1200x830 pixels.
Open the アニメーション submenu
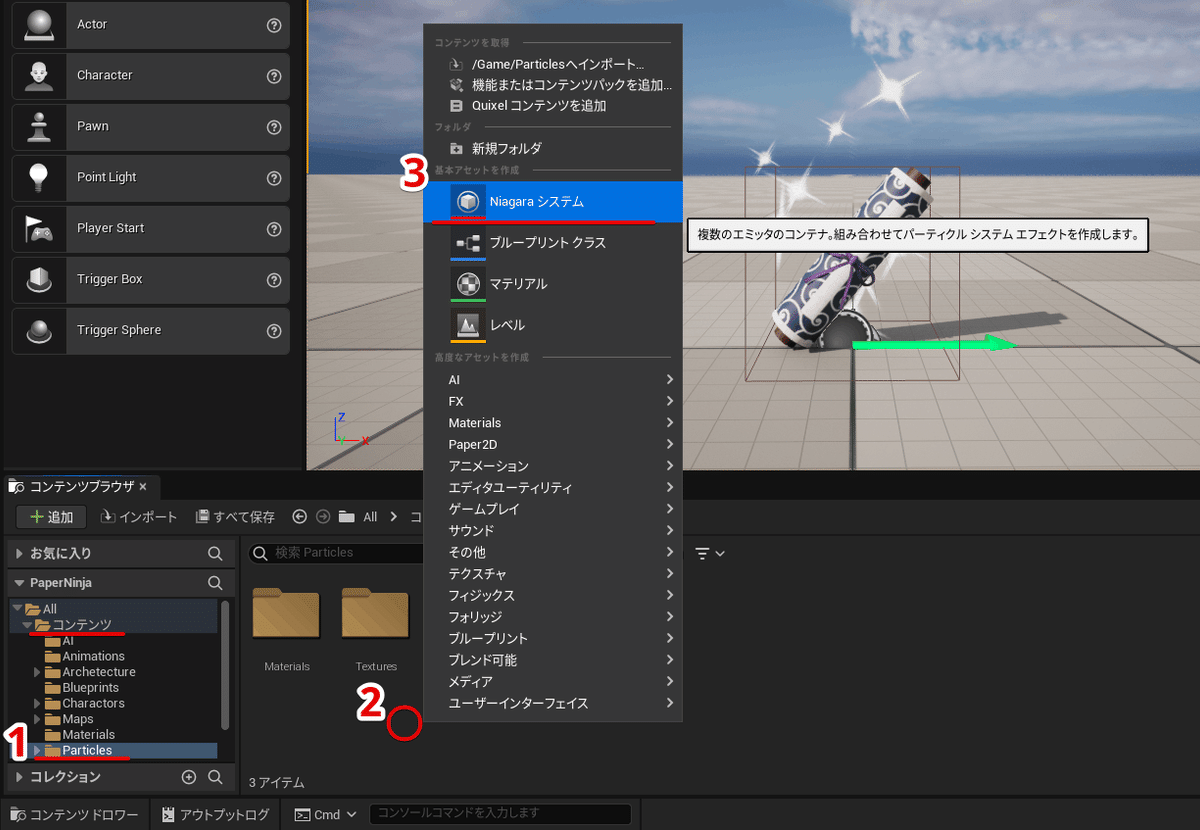pyautogui.click(x=553, y=466)
